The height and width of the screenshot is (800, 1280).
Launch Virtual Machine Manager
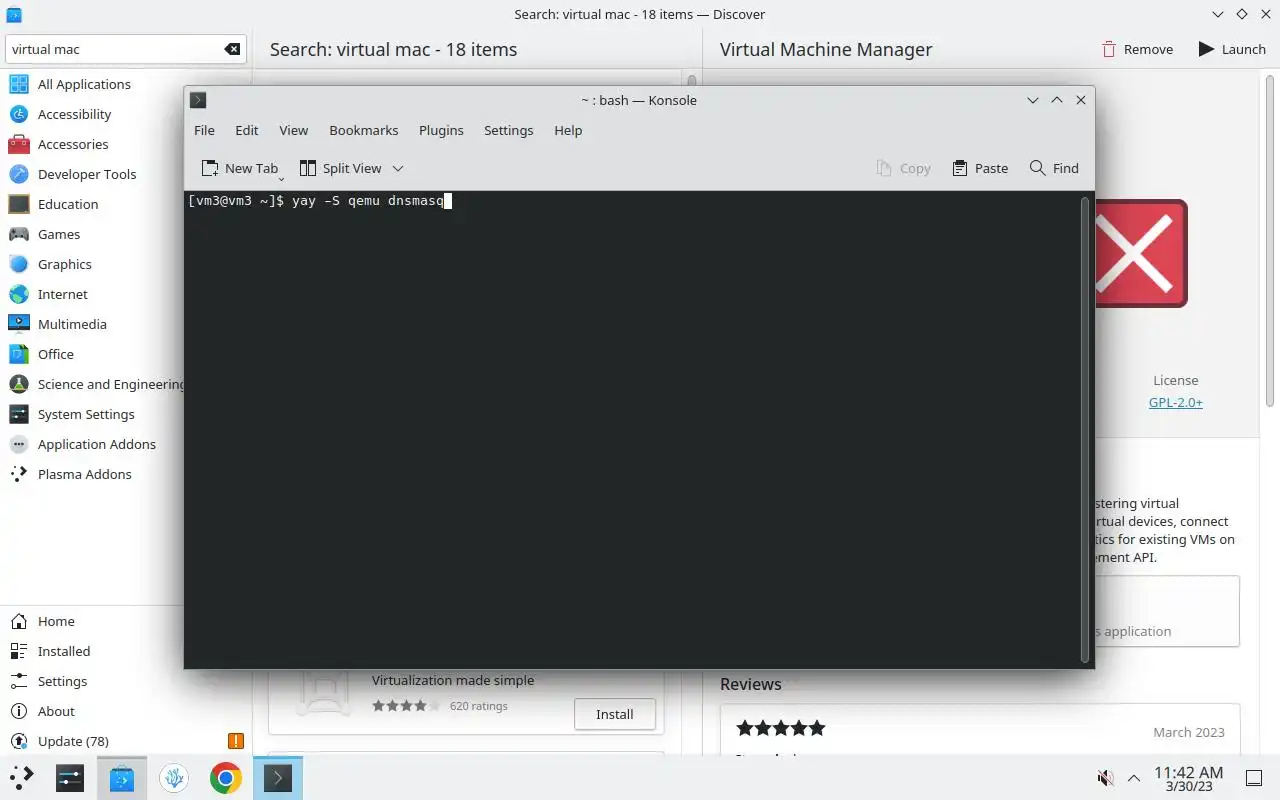pyautogui.click(x=1232, y=49)
